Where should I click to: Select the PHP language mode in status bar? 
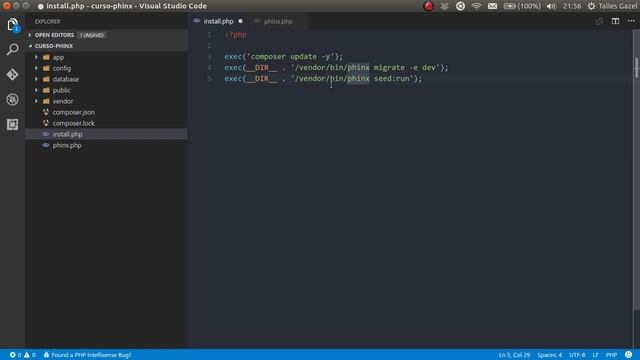(x=611, y=355)
